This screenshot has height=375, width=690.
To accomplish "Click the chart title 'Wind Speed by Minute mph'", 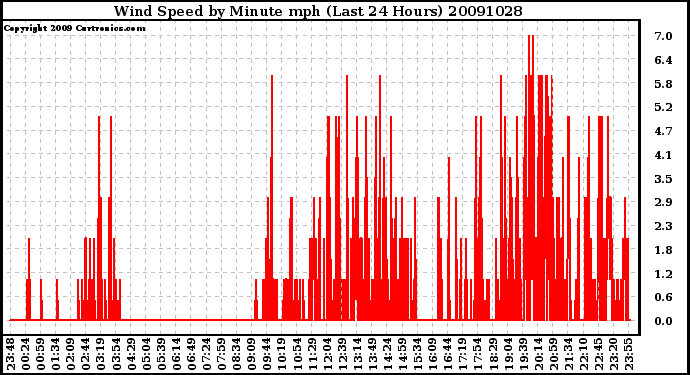I will click(x=217, y=11).
